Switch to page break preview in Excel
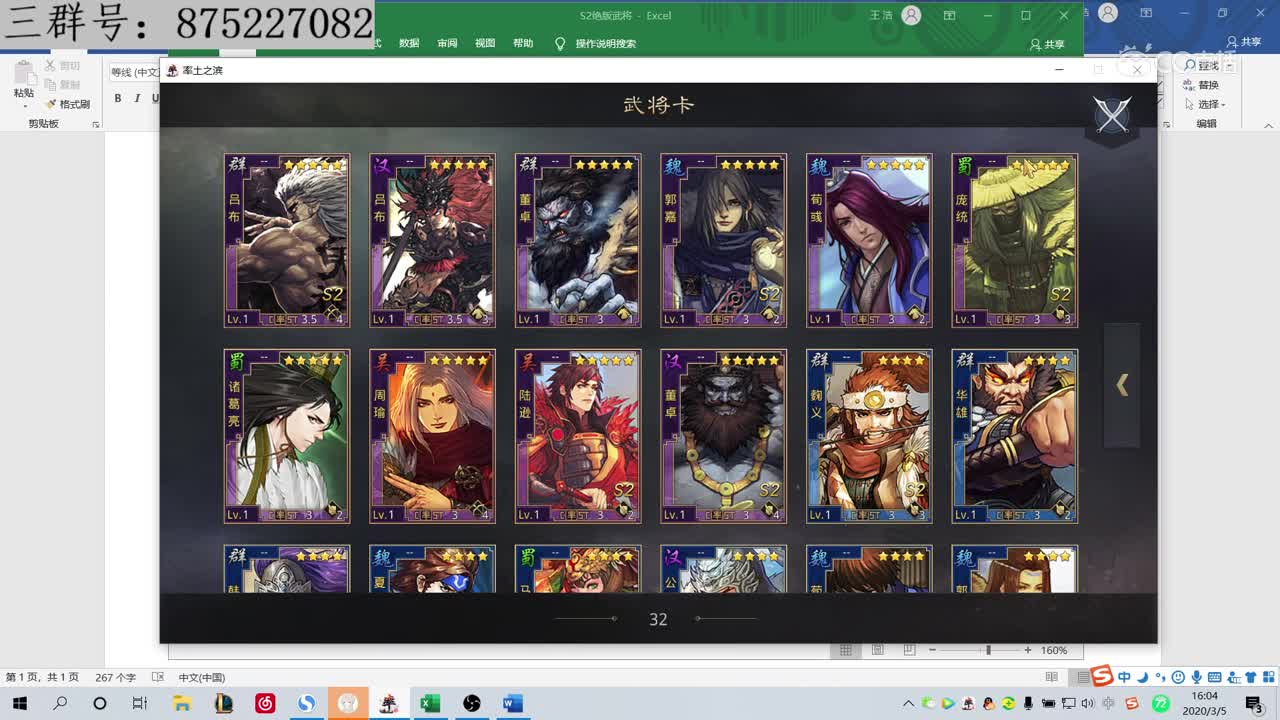This screenshot has width=1280, height=720. point(909,650)
